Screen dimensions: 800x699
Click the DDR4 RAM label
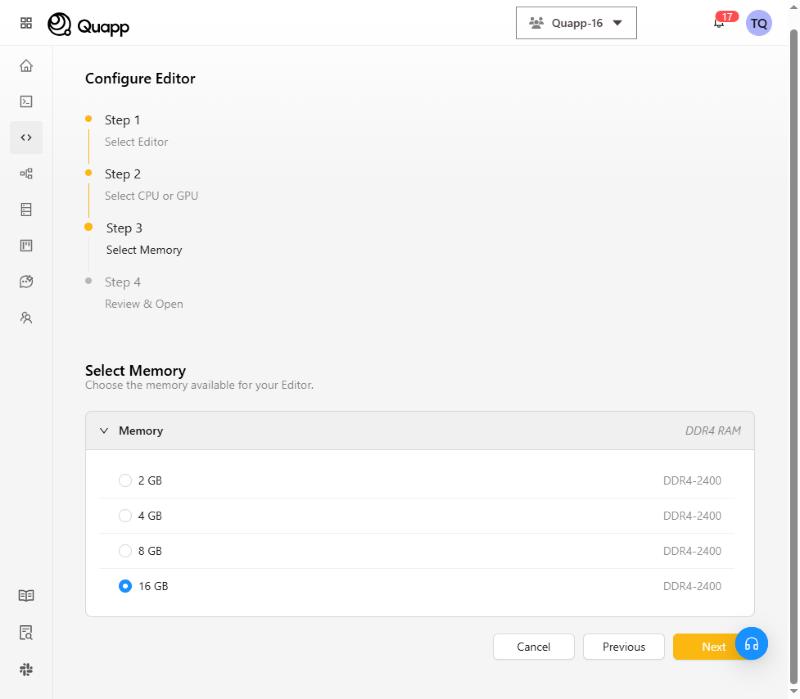(x=713, y=431)
